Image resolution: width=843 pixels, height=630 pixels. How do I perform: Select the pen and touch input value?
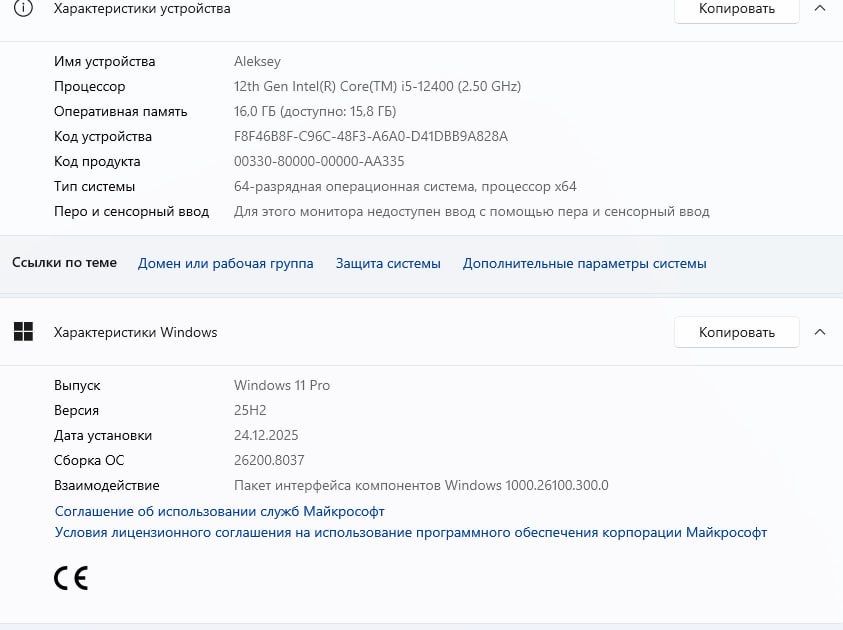point(471,211)
